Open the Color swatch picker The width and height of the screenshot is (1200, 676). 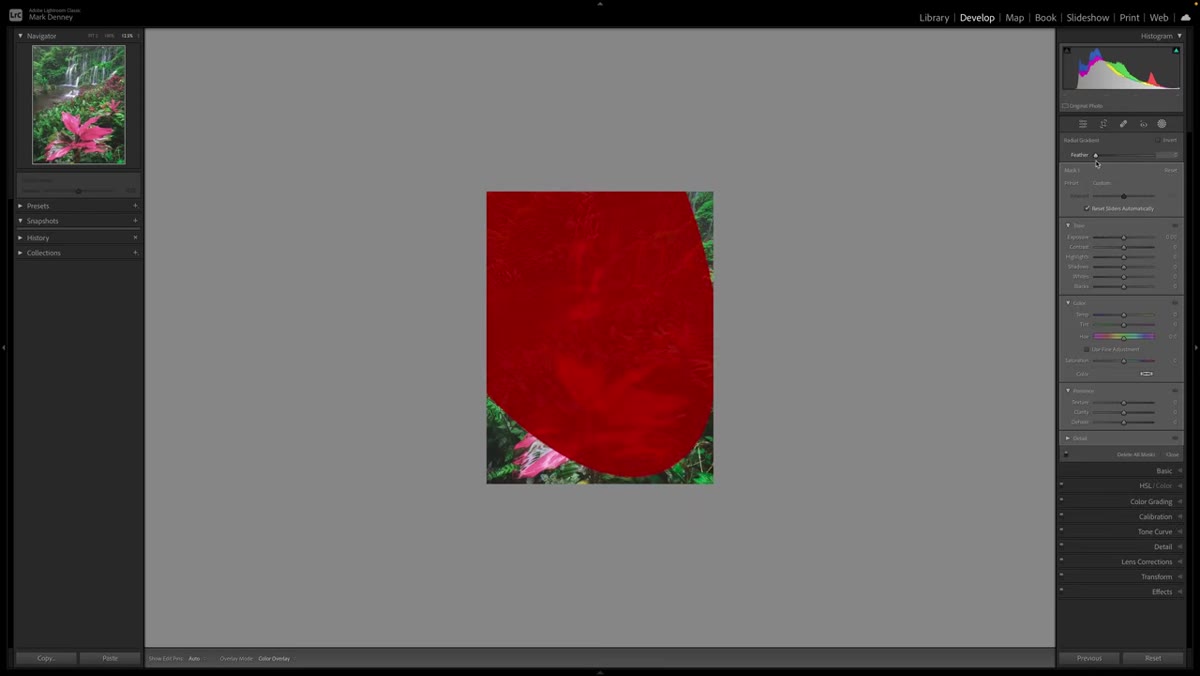pyautogui.click(x=1147, y=374)
